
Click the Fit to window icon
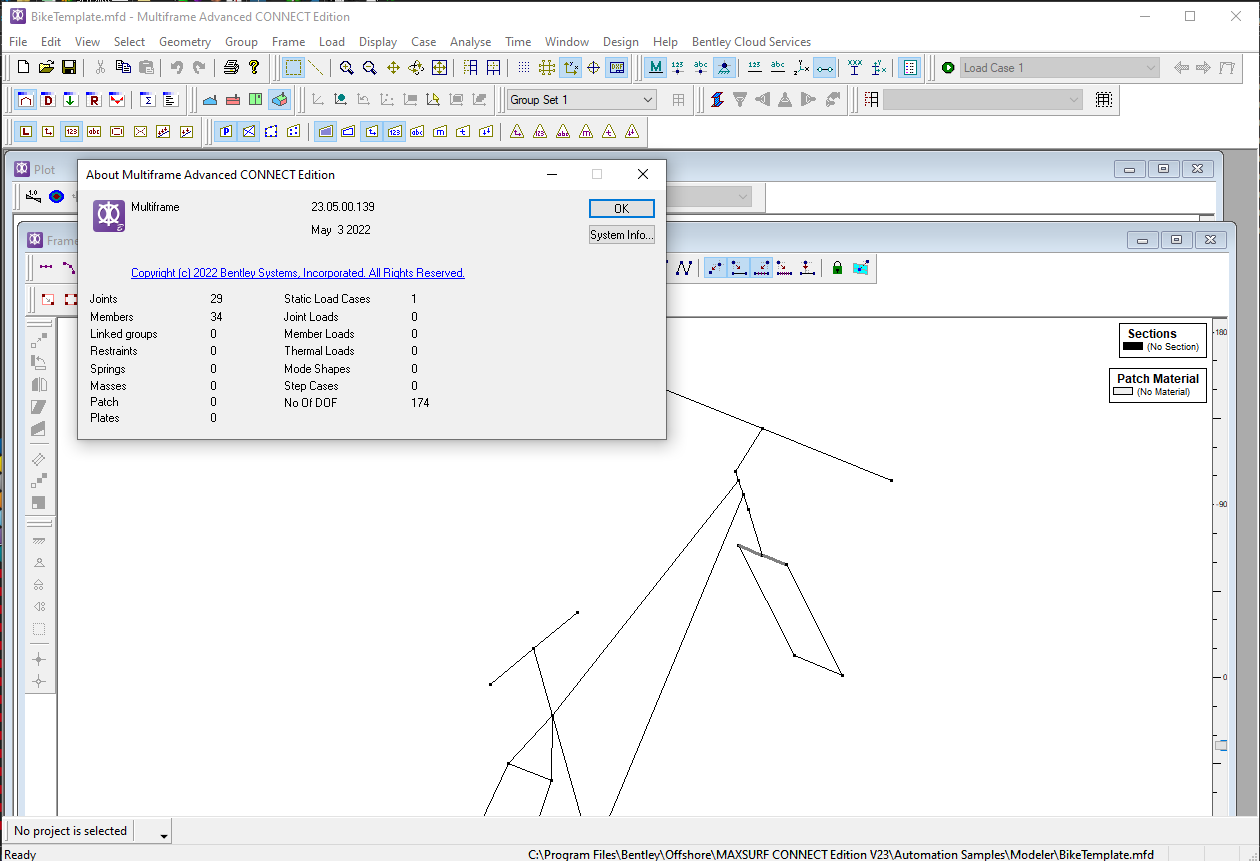tap(439, 68)
